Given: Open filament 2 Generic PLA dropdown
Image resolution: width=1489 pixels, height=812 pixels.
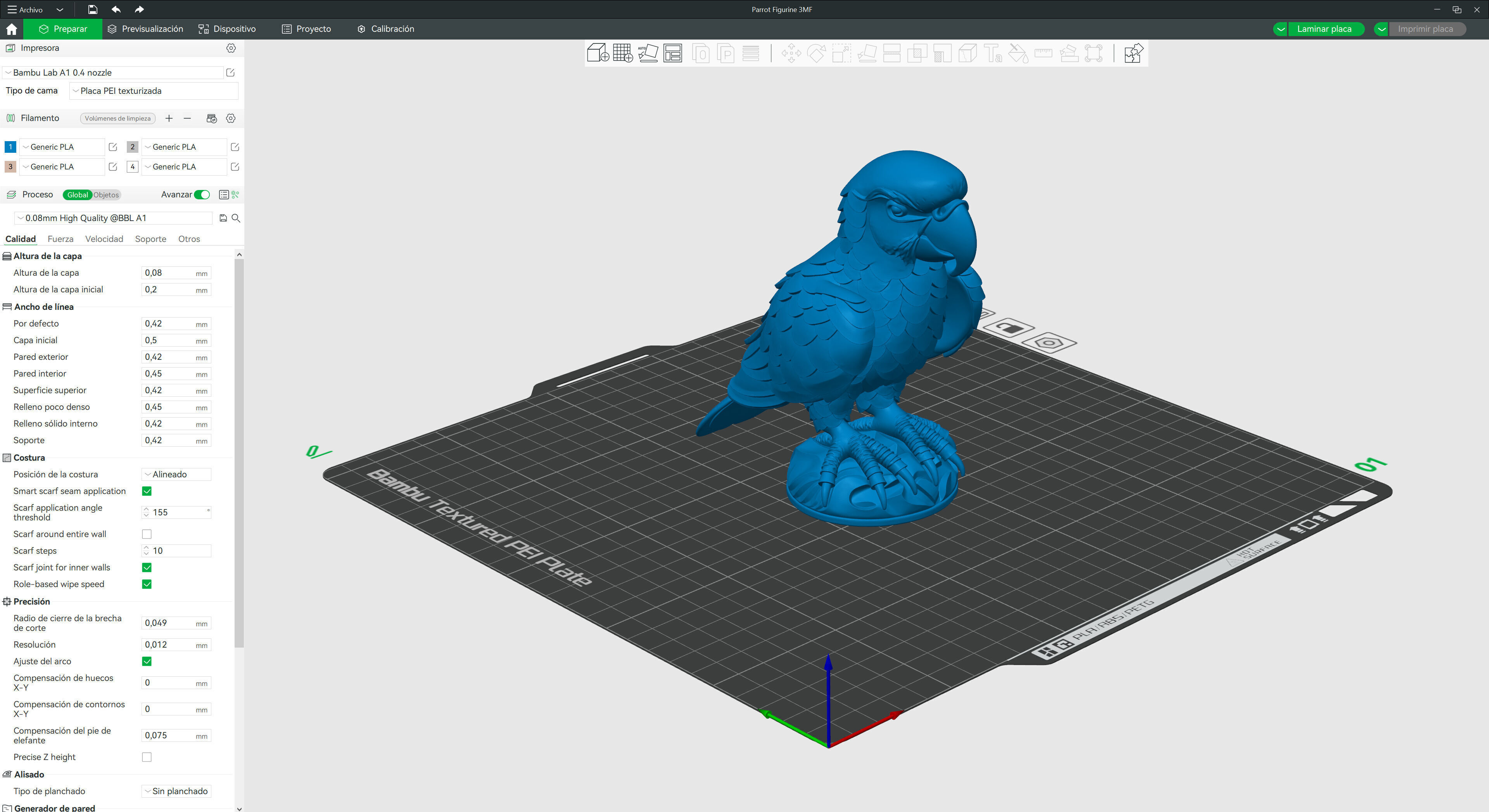Looking at the screenshot, I should pos(185,147).
